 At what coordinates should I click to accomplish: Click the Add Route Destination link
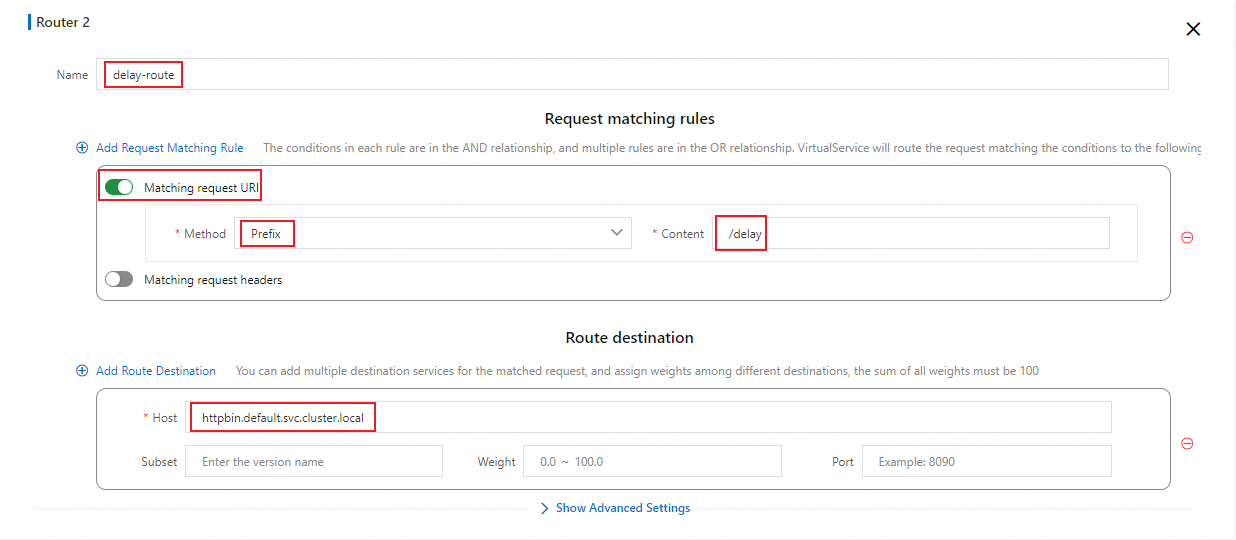[x=155, y=371]
